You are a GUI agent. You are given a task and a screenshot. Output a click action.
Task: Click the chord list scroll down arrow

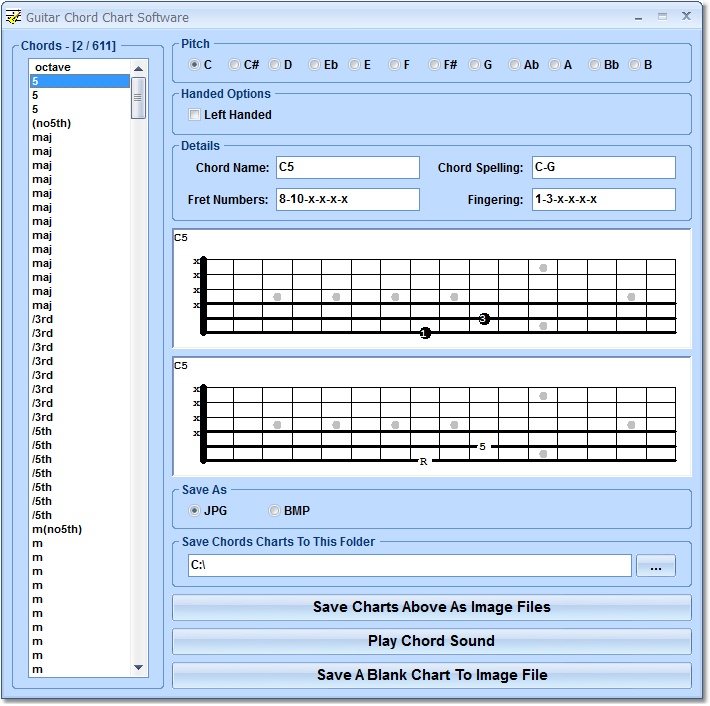click(x=139, y=668)
